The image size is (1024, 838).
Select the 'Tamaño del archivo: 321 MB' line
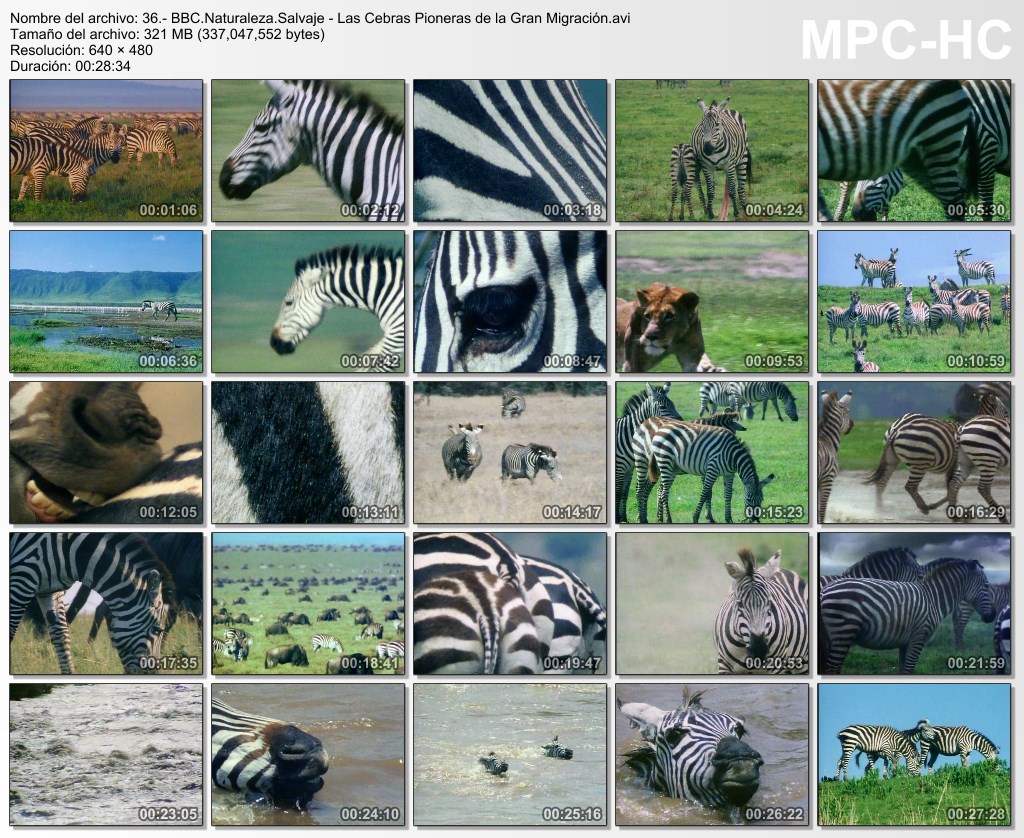tap(167, 34)
